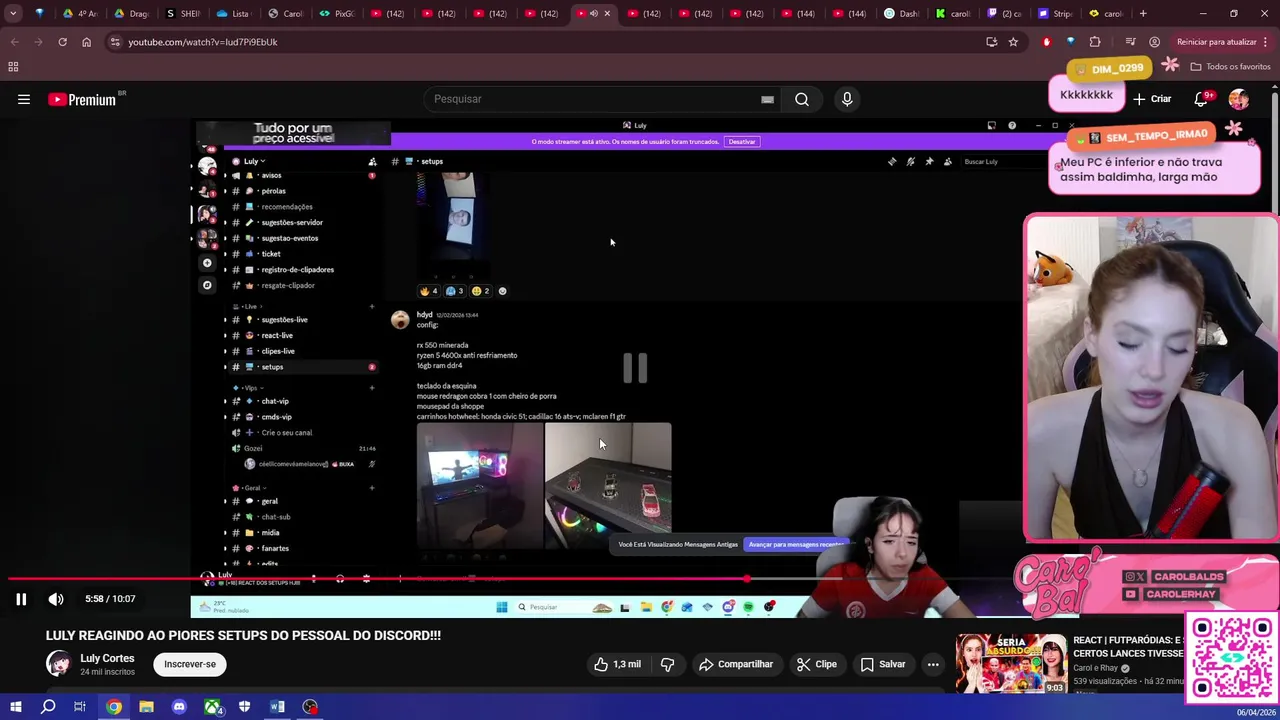This screenshot has height=720, width=1280.
Task: Create a clip with Clipe button
Action: [x=816, y=664]
